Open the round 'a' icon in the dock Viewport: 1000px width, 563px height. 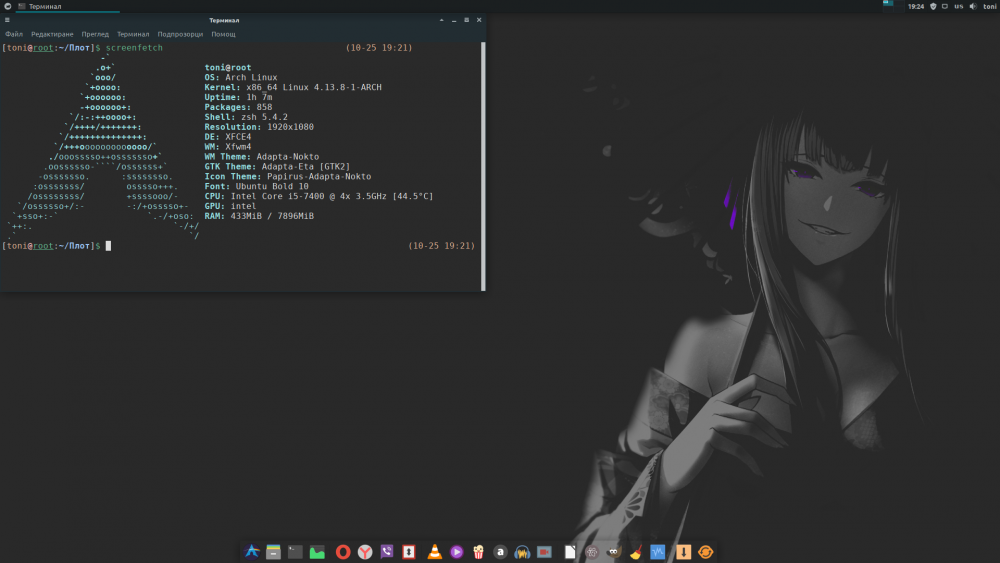coord(500,552)
